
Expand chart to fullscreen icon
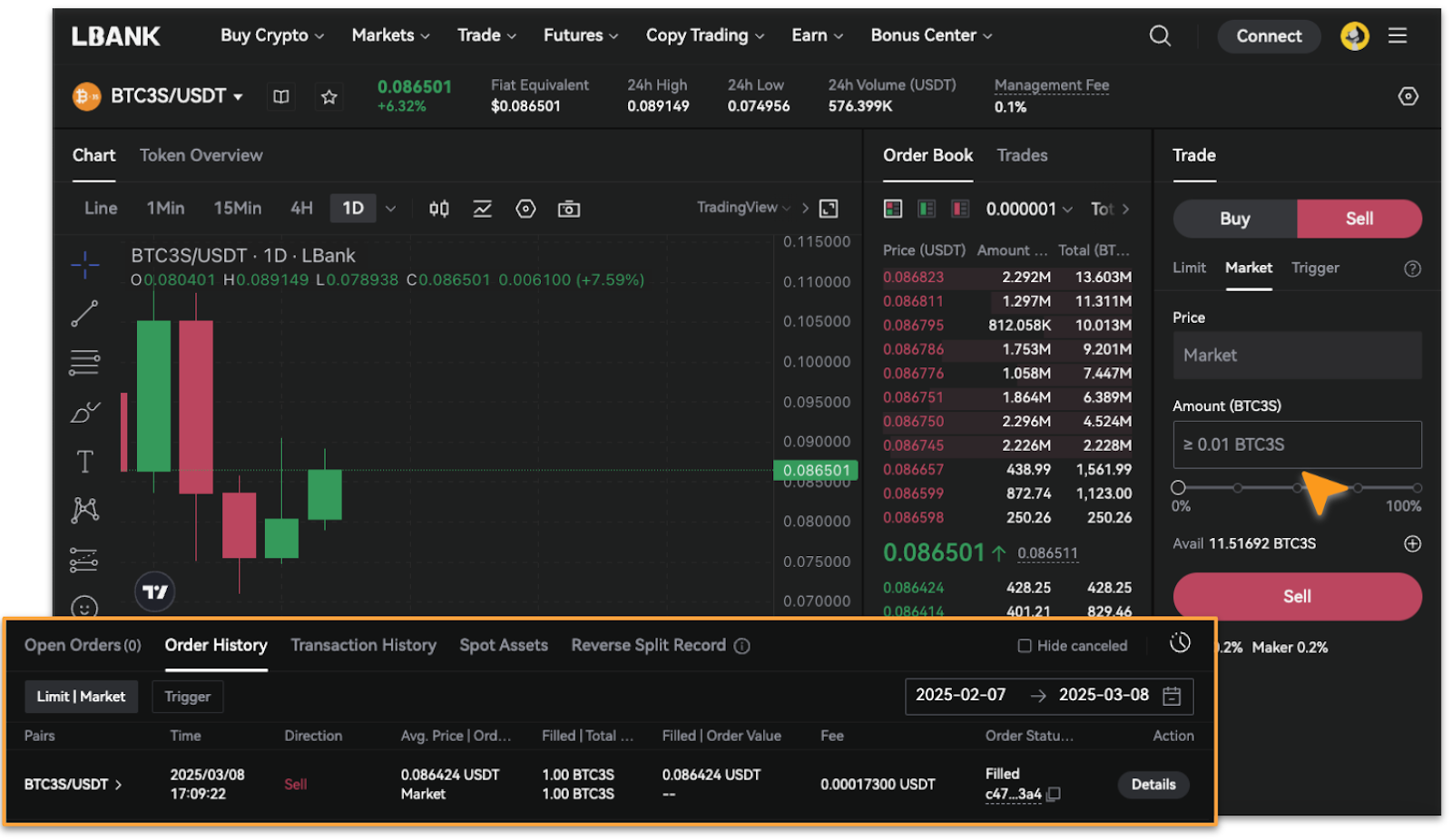[829, 209]
